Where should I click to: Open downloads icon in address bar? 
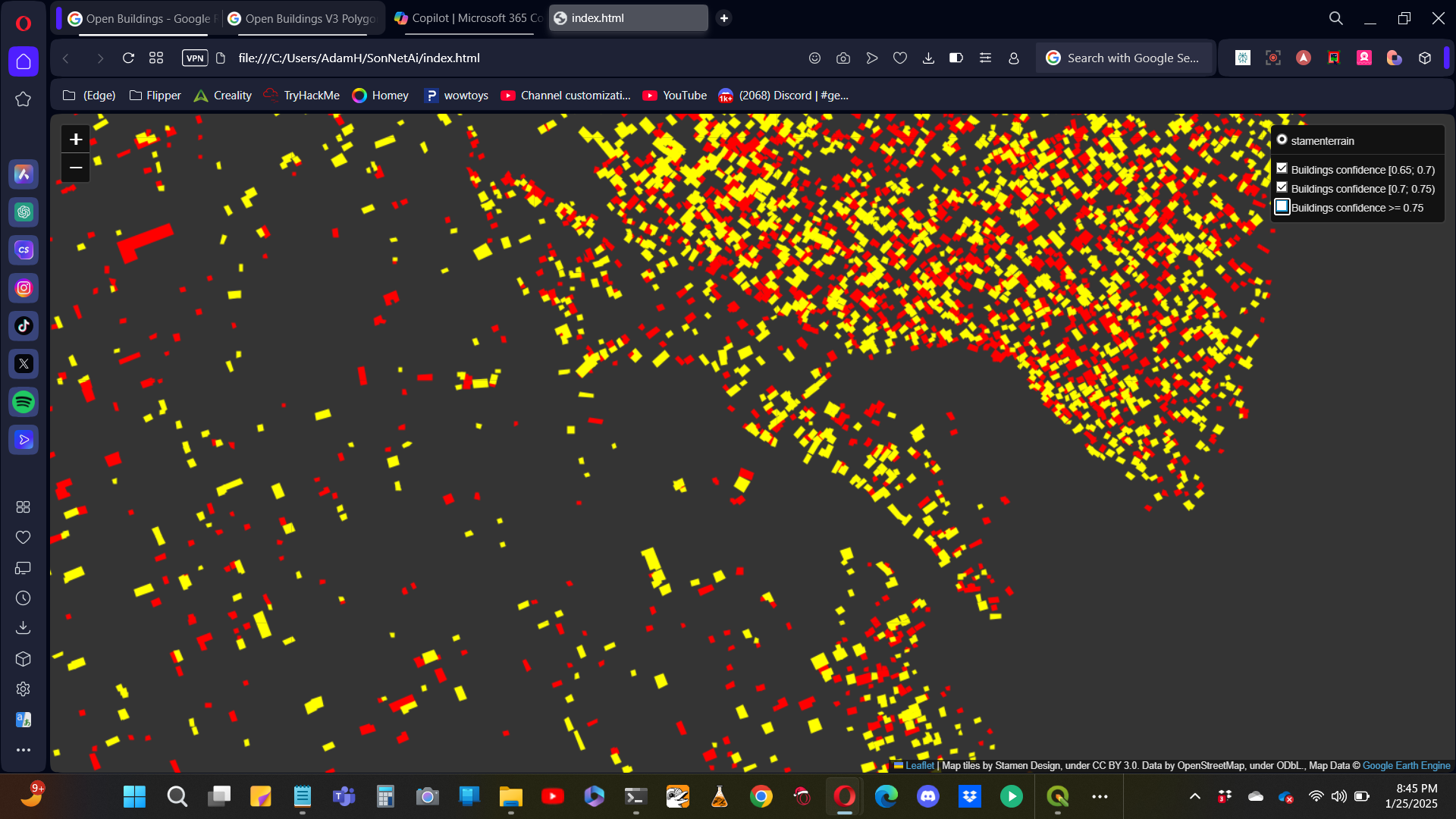tap(928, 58)
